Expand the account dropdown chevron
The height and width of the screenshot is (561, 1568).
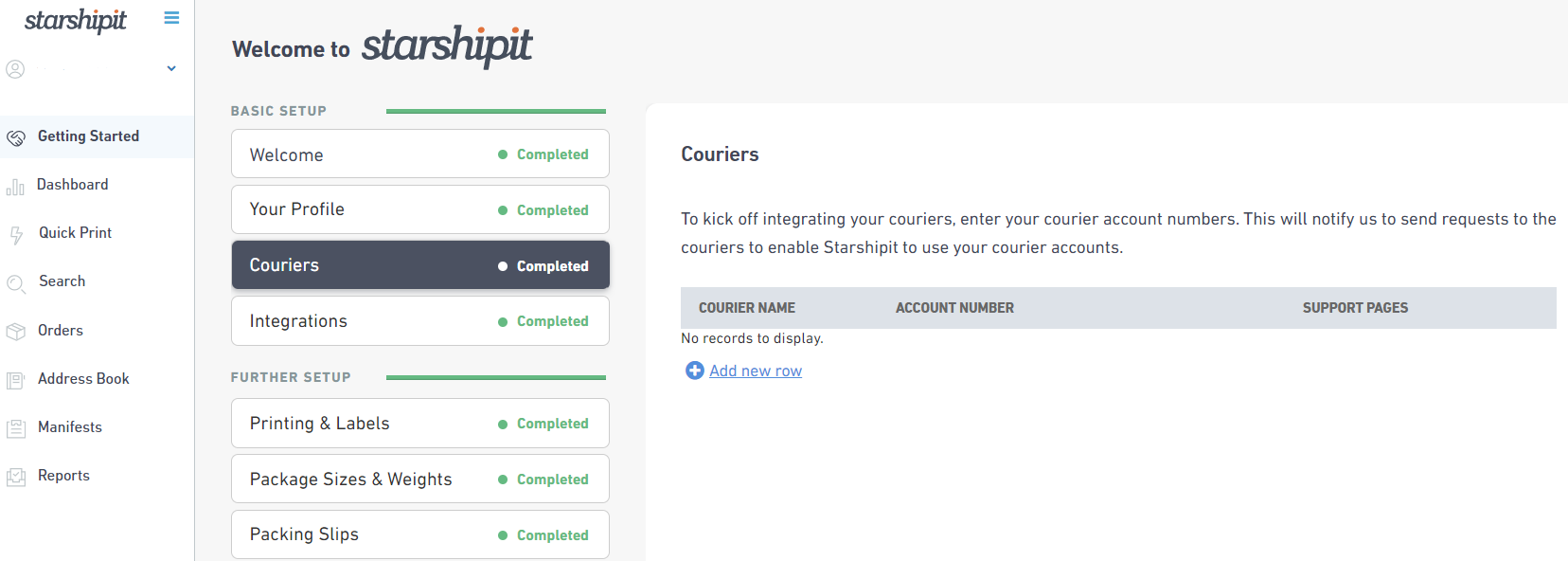pyautogui.click(x=171, y=68)
